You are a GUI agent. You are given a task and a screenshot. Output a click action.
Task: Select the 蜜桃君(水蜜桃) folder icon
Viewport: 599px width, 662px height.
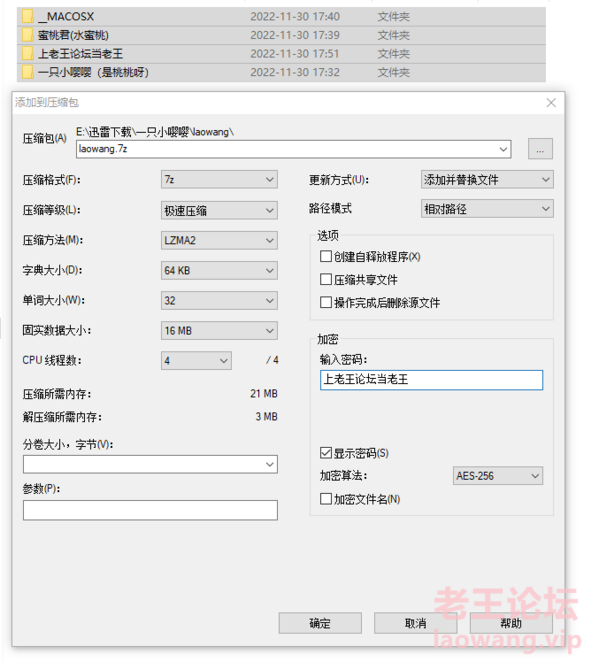click(27, 35)
